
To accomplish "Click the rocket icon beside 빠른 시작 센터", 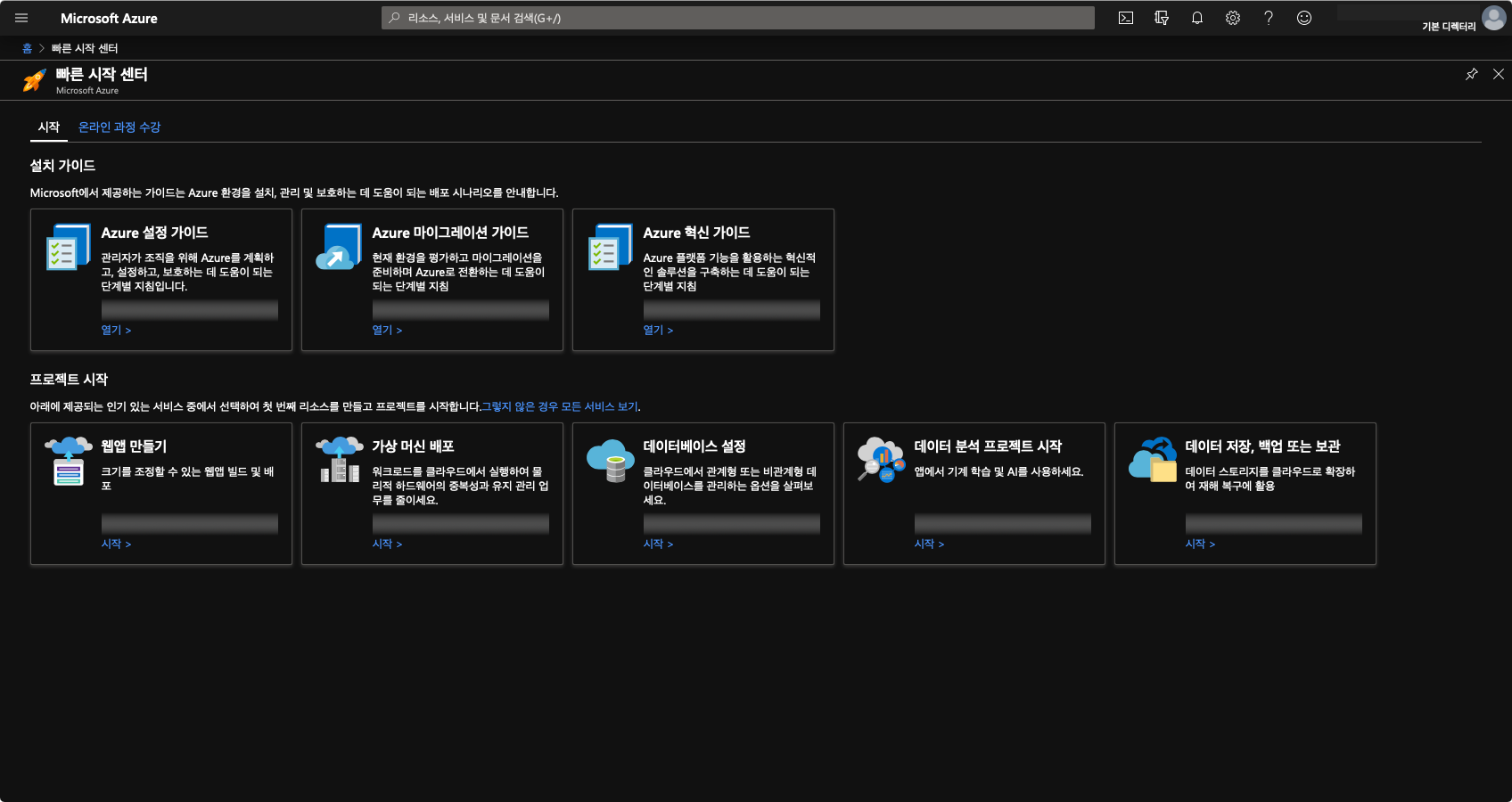I will click(x=35, y=80).
